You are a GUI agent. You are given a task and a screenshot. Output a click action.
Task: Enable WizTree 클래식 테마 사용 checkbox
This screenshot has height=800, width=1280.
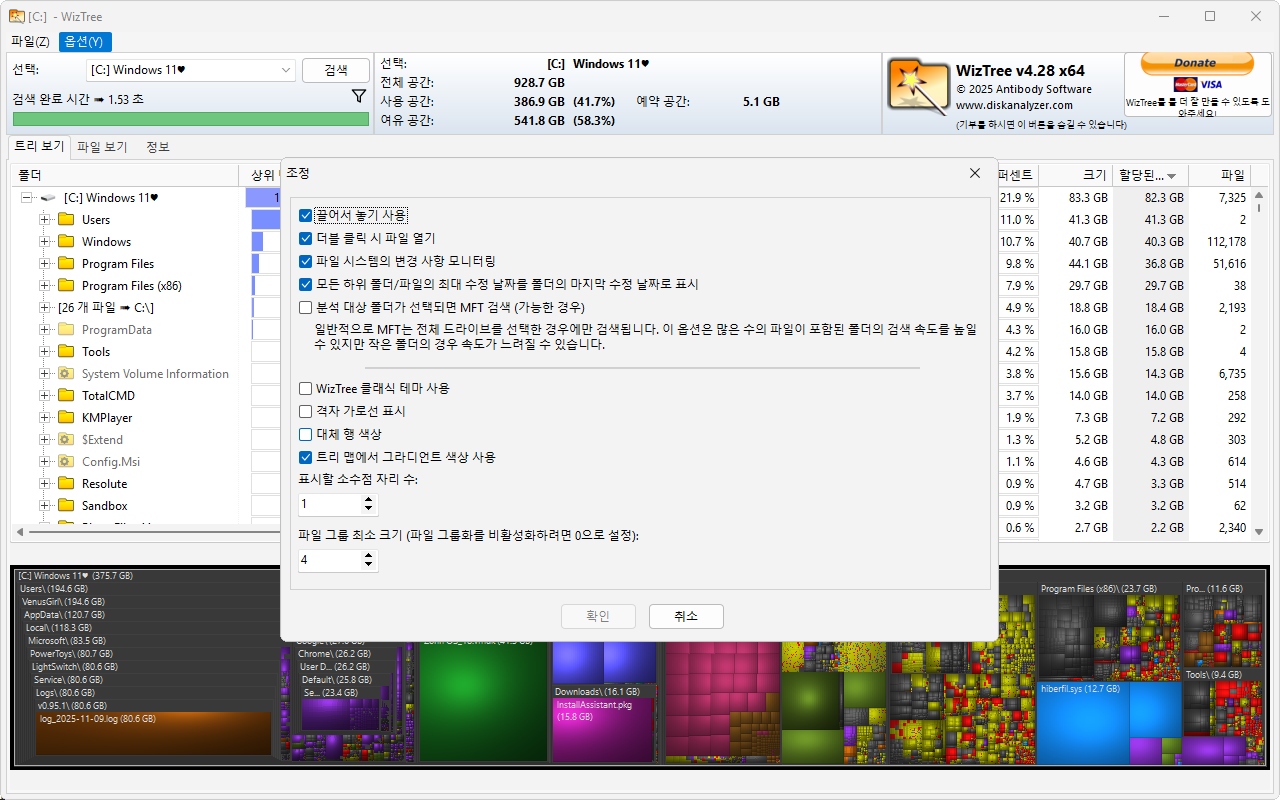(x=306, y=388)
